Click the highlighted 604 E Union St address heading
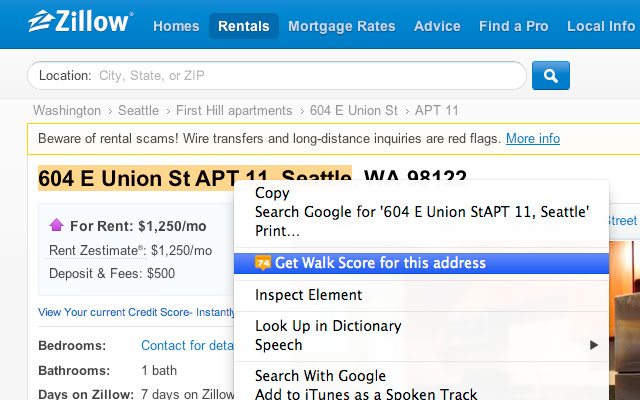This screenshot has height=400, width=640. tap(195, 178)
